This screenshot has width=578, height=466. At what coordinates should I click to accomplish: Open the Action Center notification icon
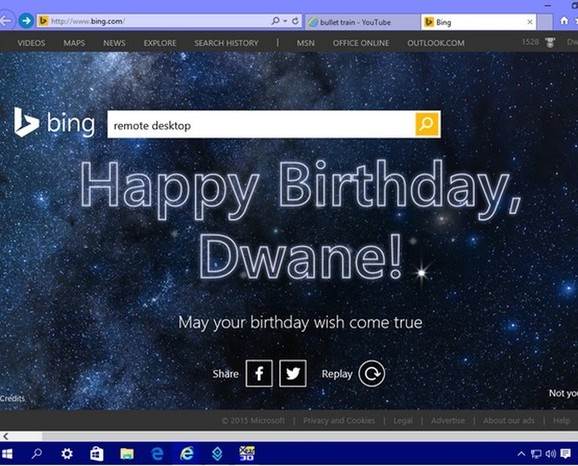pos(565,453)
